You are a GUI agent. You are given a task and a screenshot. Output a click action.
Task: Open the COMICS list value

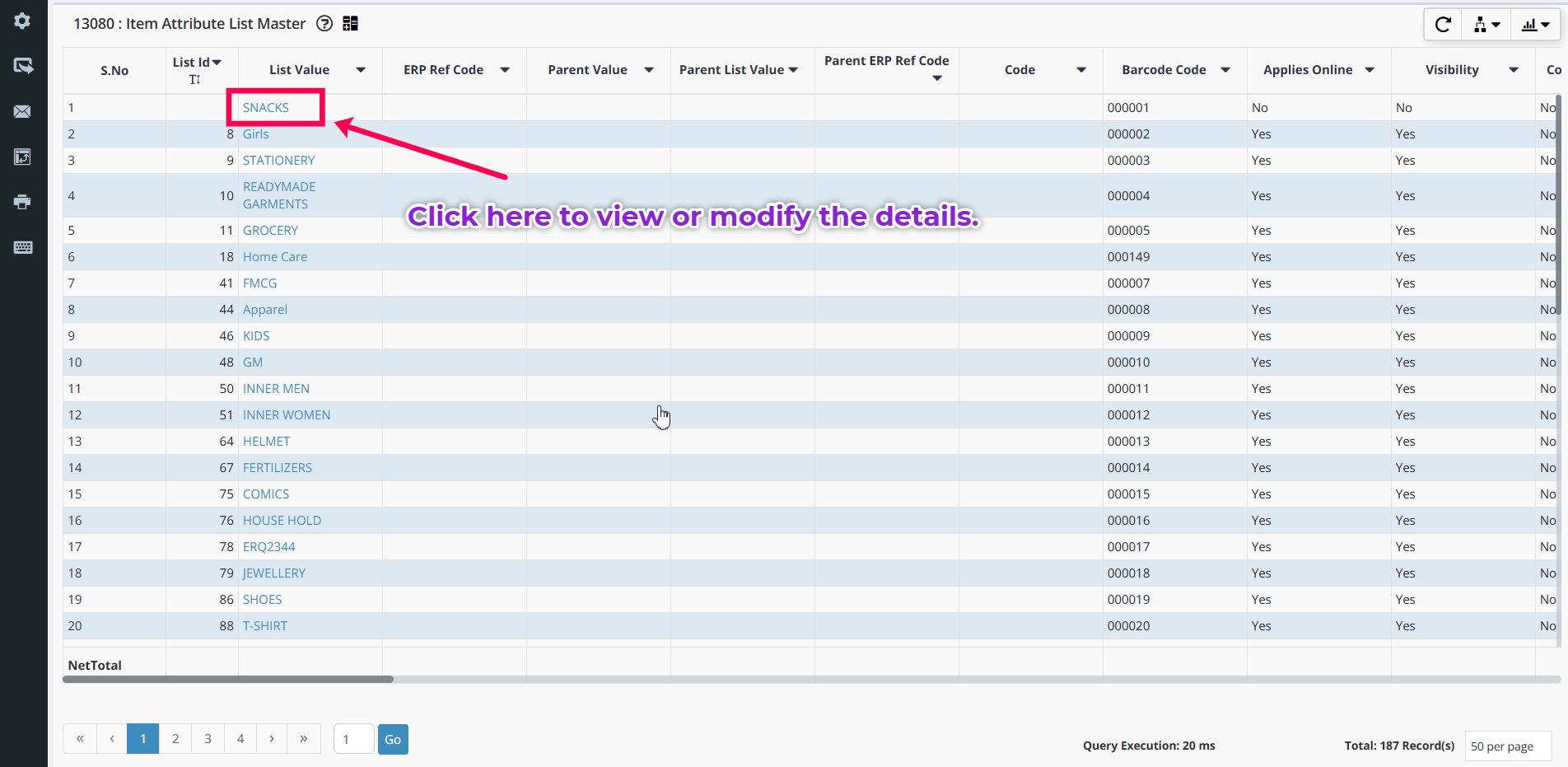266,494
